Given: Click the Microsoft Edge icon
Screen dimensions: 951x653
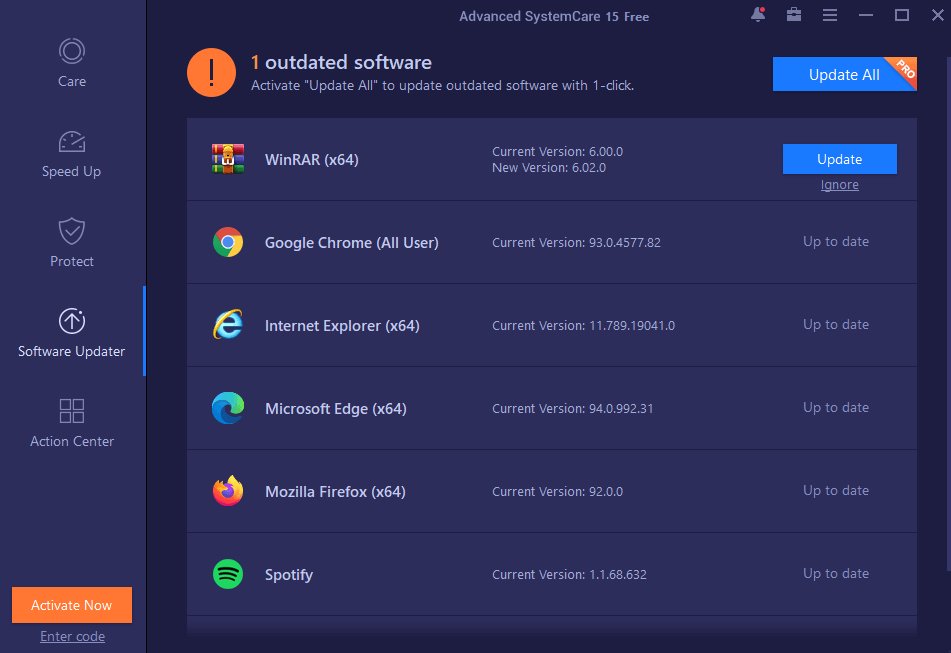Looking at the screenshot, I should click(x=227, y=408).
